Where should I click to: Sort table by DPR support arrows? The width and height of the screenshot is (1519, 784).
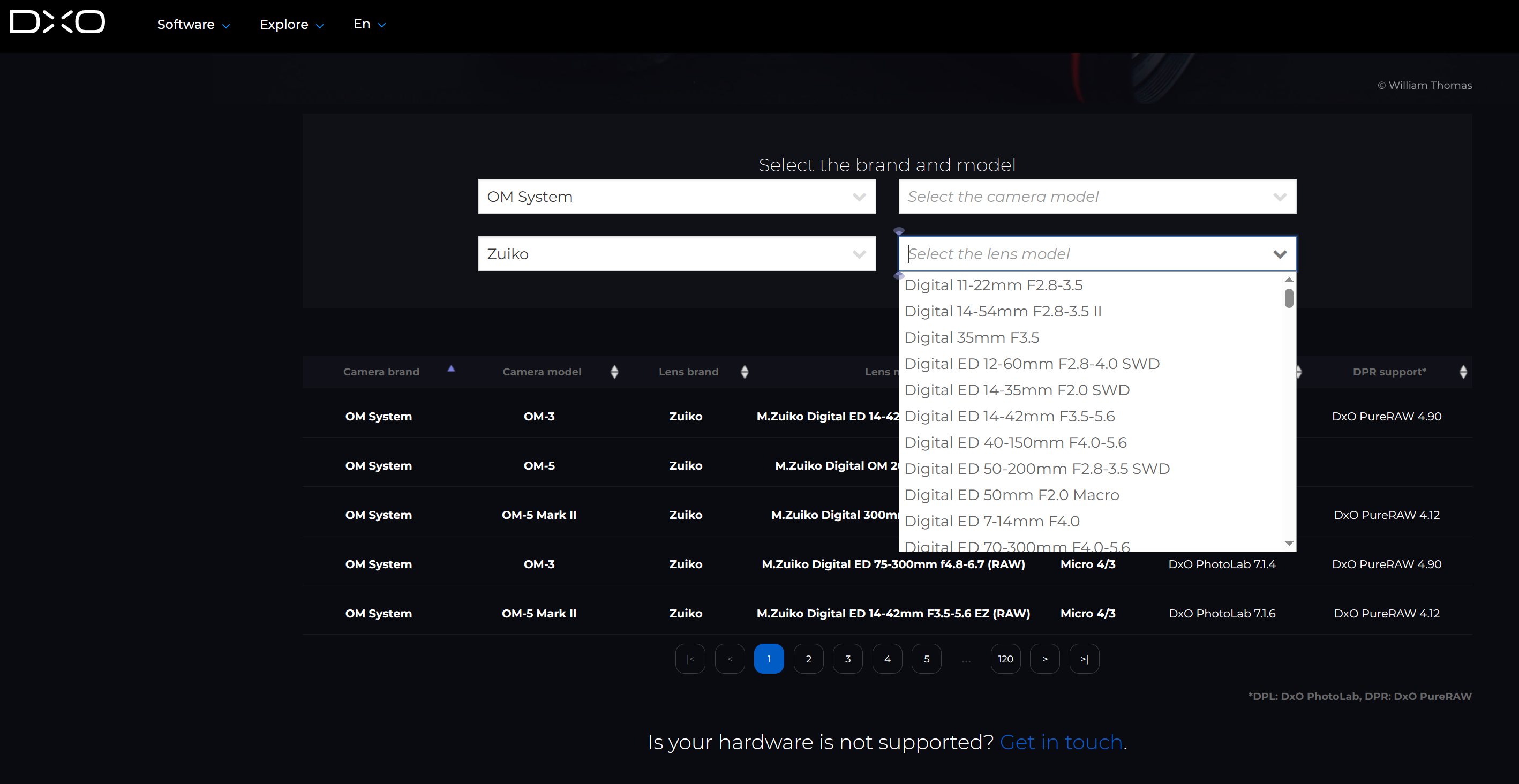pyautogui.click(x=1463, y=372)
